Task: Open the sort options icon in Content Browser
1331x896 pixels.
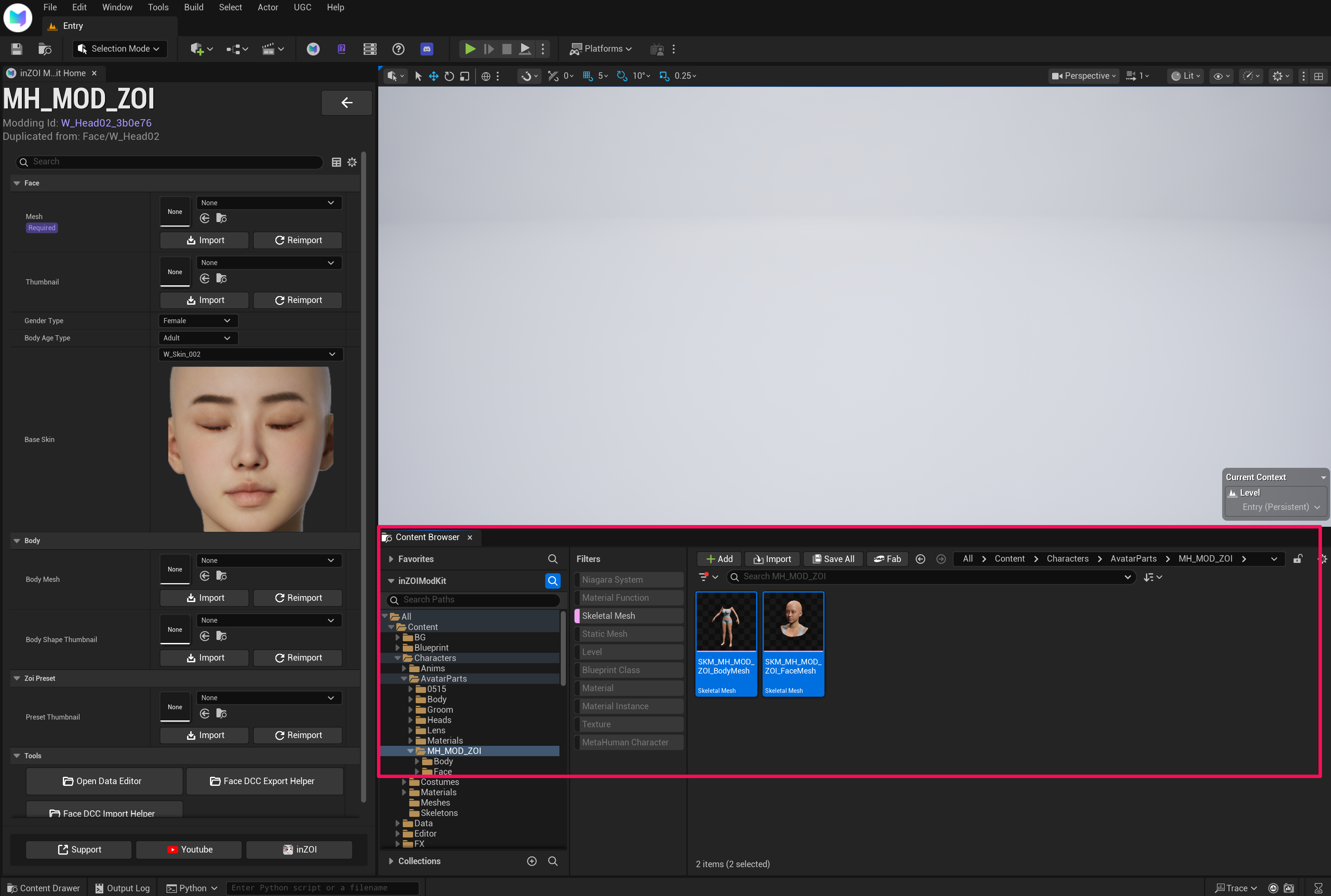Action: pyautogui.click(x=1152, y=577)
